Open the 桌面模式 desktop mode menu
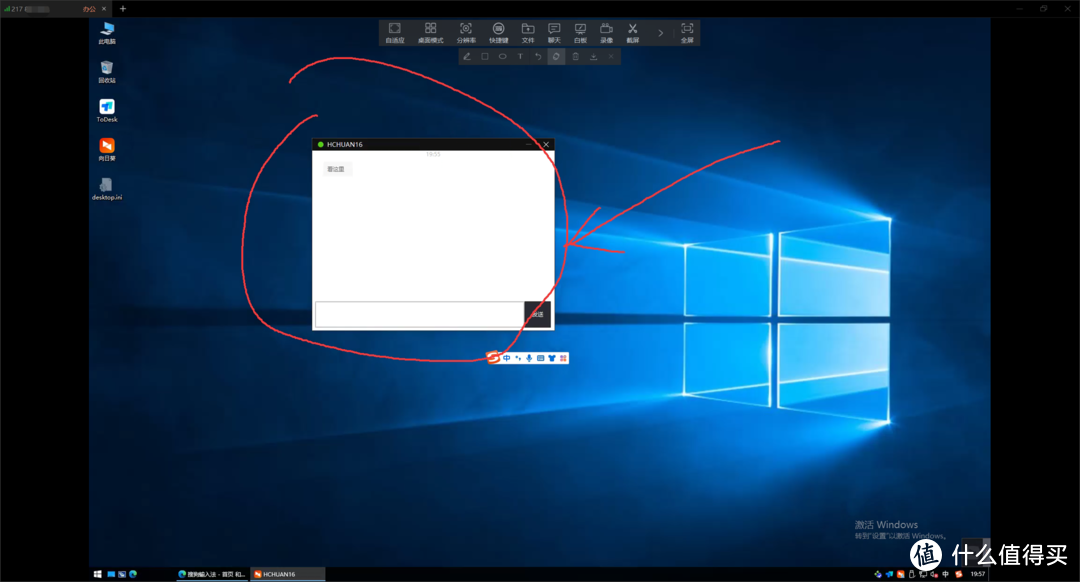 430,32
